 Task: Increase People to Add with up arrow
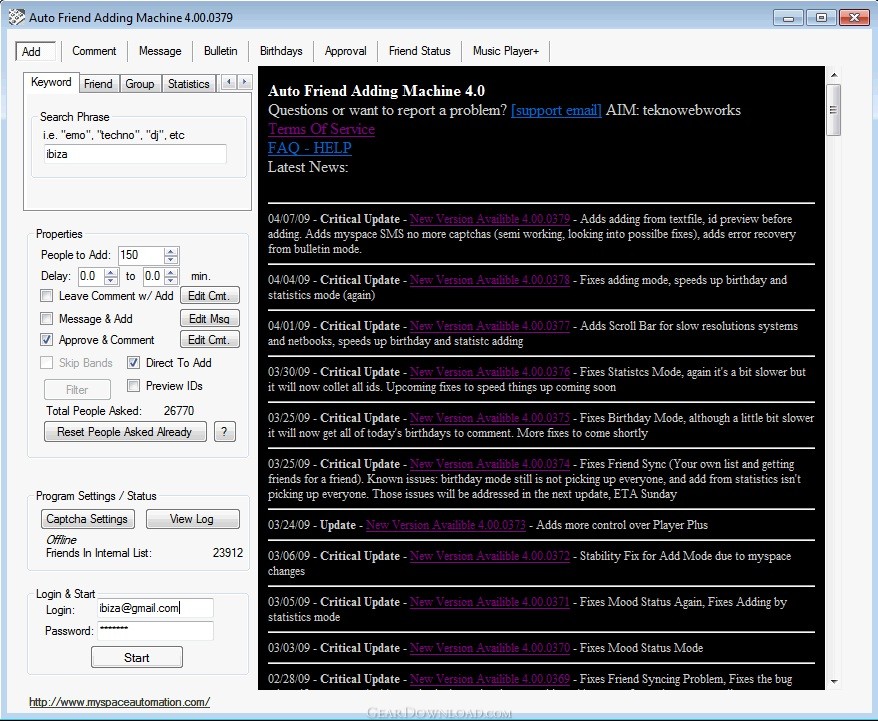[x=171, y=251]
